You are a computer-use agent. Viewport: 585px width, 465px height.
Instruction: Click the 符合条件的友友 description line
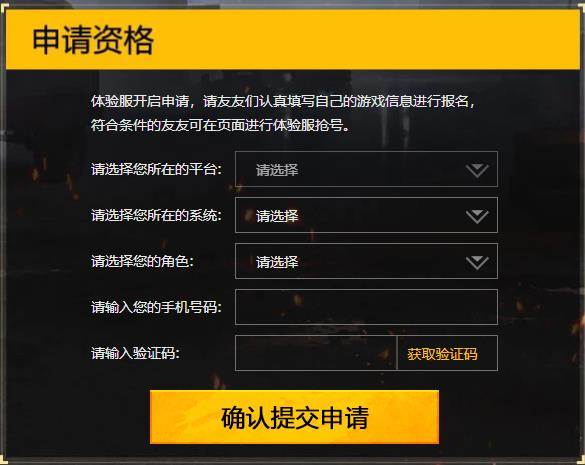pyautogui.click(x=221, y=125)
